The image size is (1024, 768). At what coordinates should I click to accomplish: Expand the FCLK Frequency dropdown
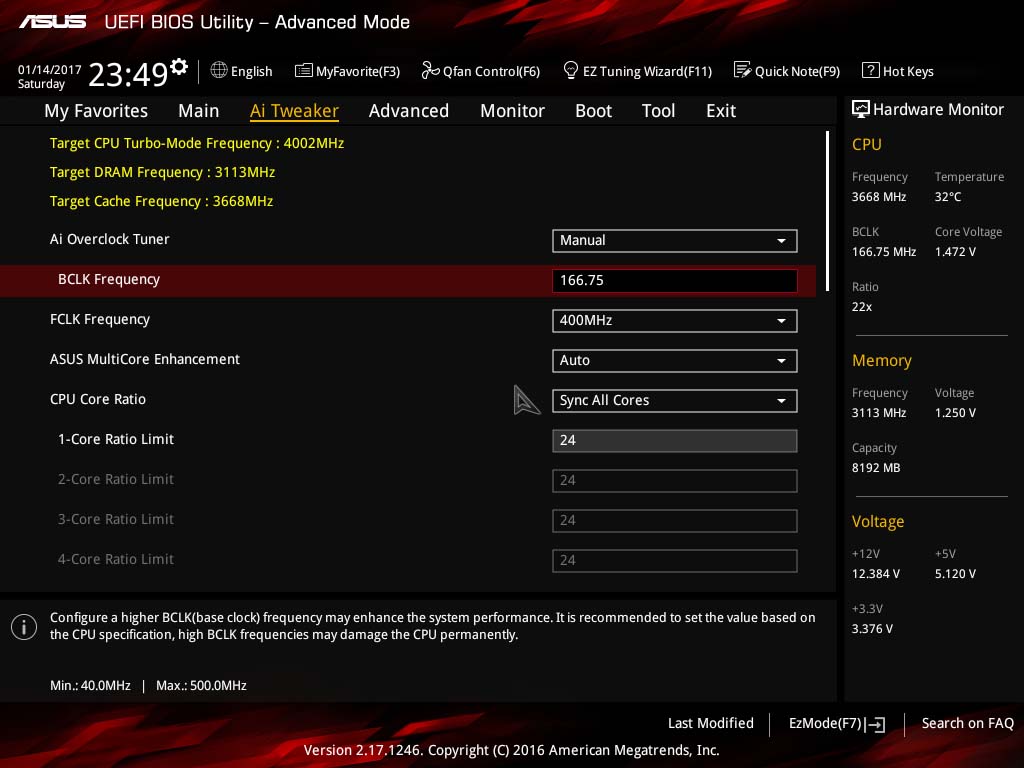tap(675, 321)
